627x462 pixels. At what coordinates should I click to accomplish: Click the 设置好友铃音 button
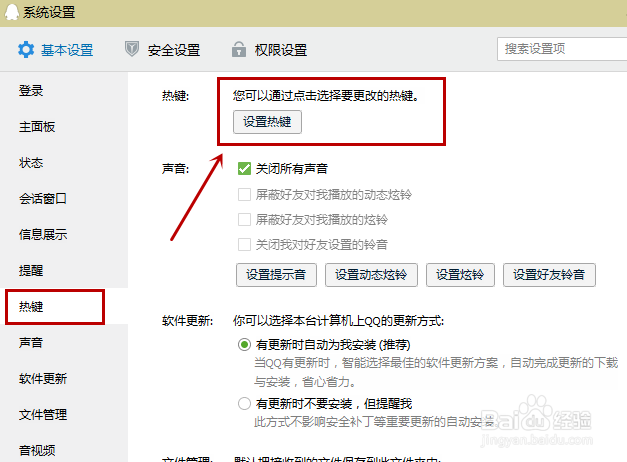tap(549, 275)
